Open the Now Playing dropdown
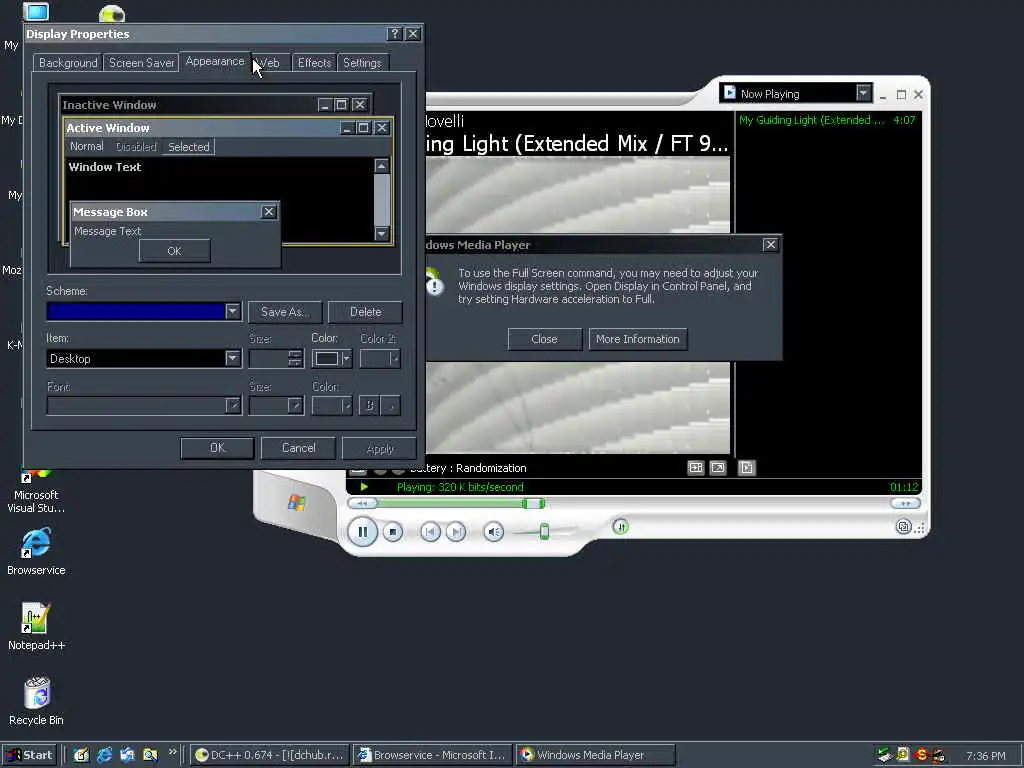 [x=863, y=93]
